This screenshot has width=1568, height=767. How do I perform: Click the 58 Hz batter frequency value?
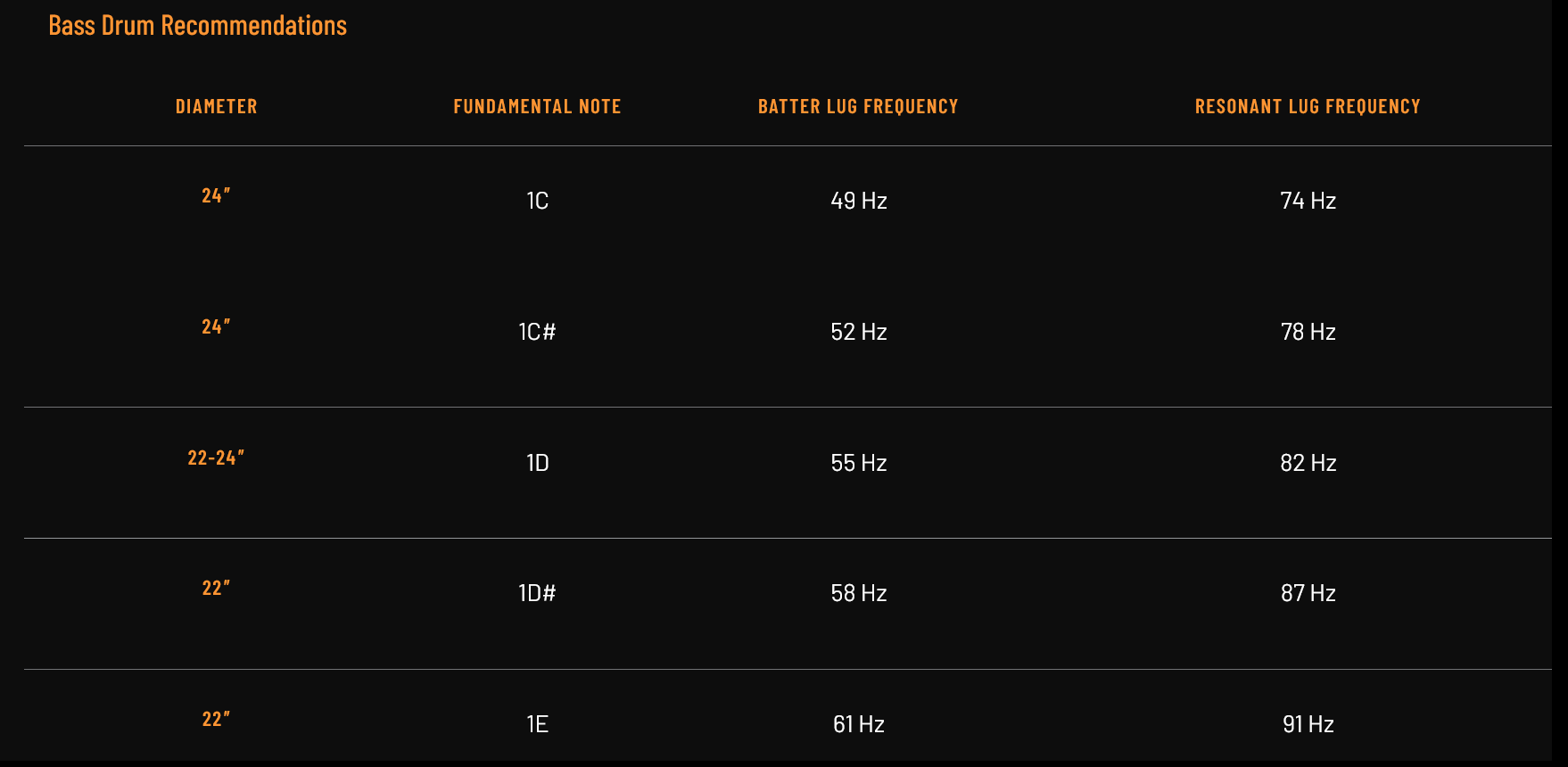(859, 593)
